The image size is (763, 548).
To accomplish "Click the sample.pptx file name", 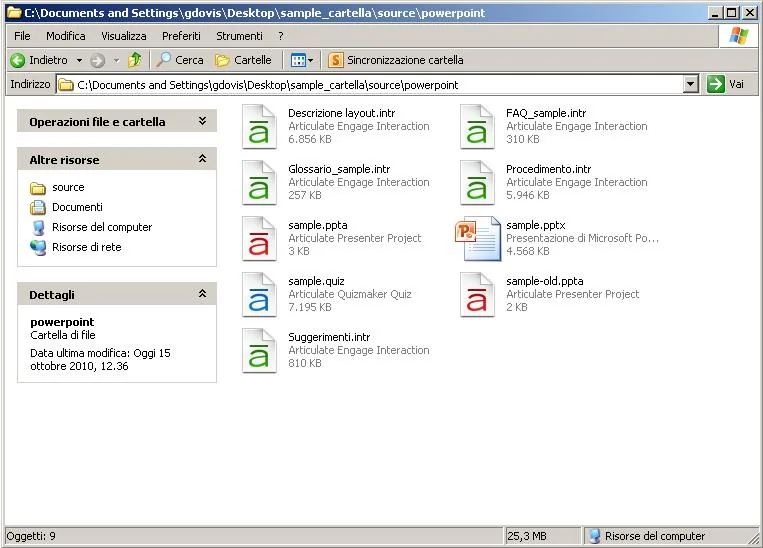I will pyautogui.click(x=536, y=225).
